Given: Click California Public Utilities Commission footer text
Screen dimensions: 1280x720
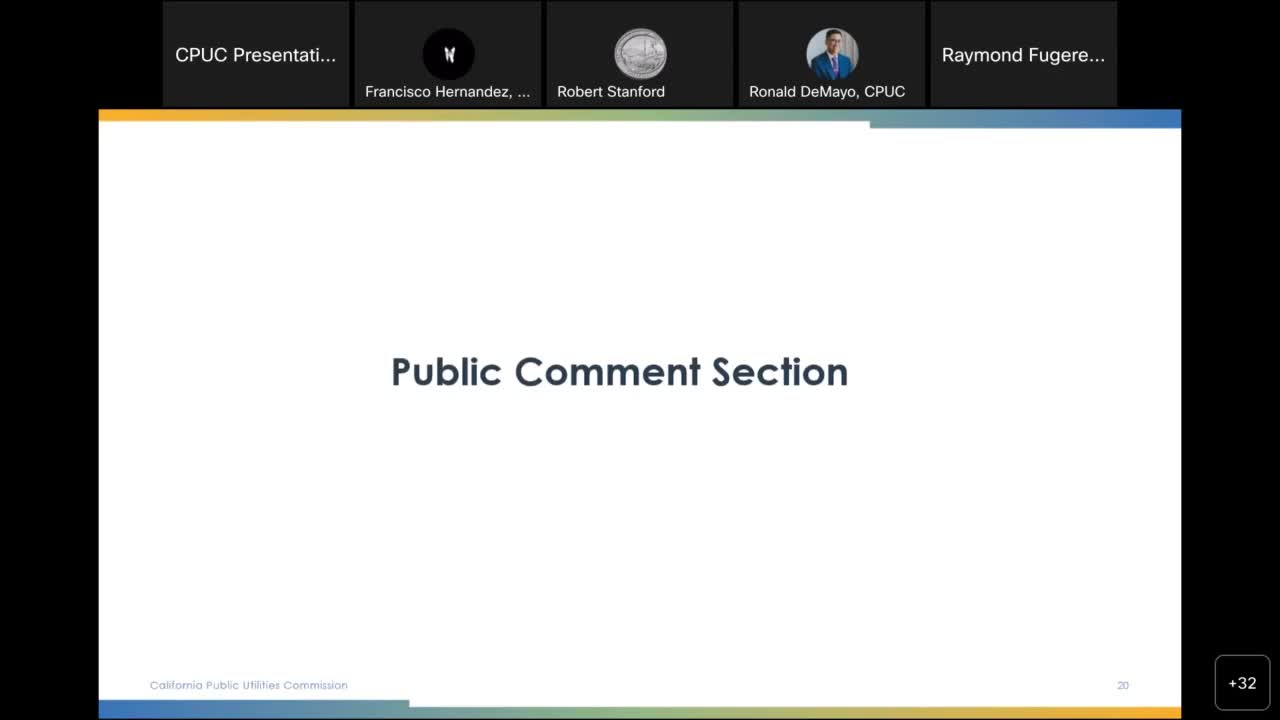Looking at the screenshot, I should pyautogui.click(x=248, y=685).
